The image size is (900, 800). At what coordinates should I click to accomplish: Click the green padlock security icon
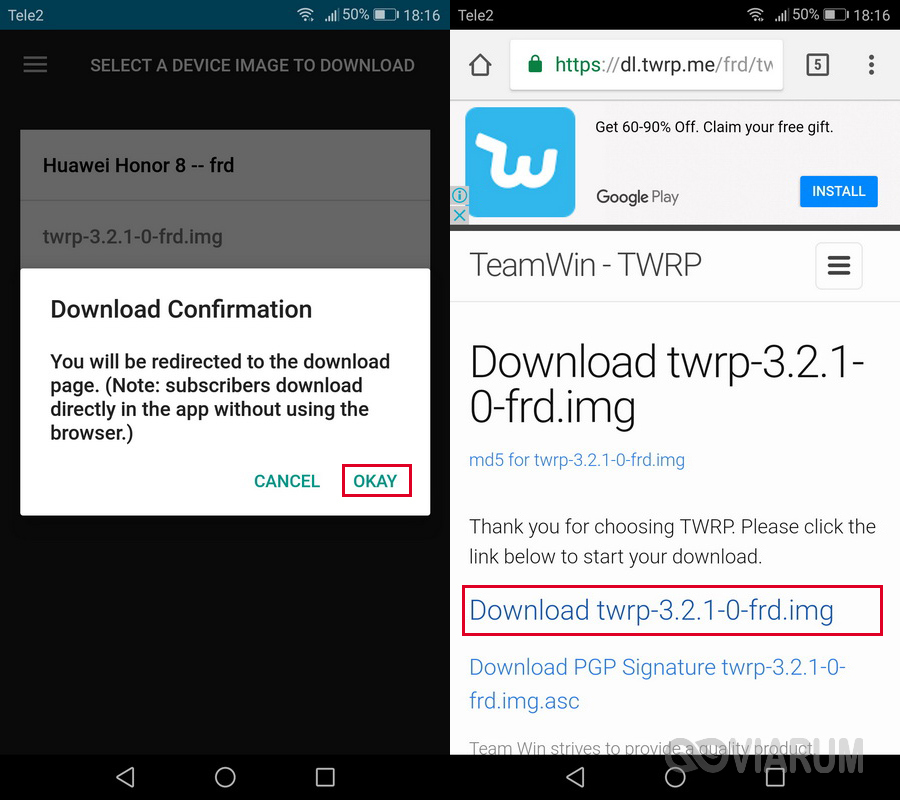point(535,64)
